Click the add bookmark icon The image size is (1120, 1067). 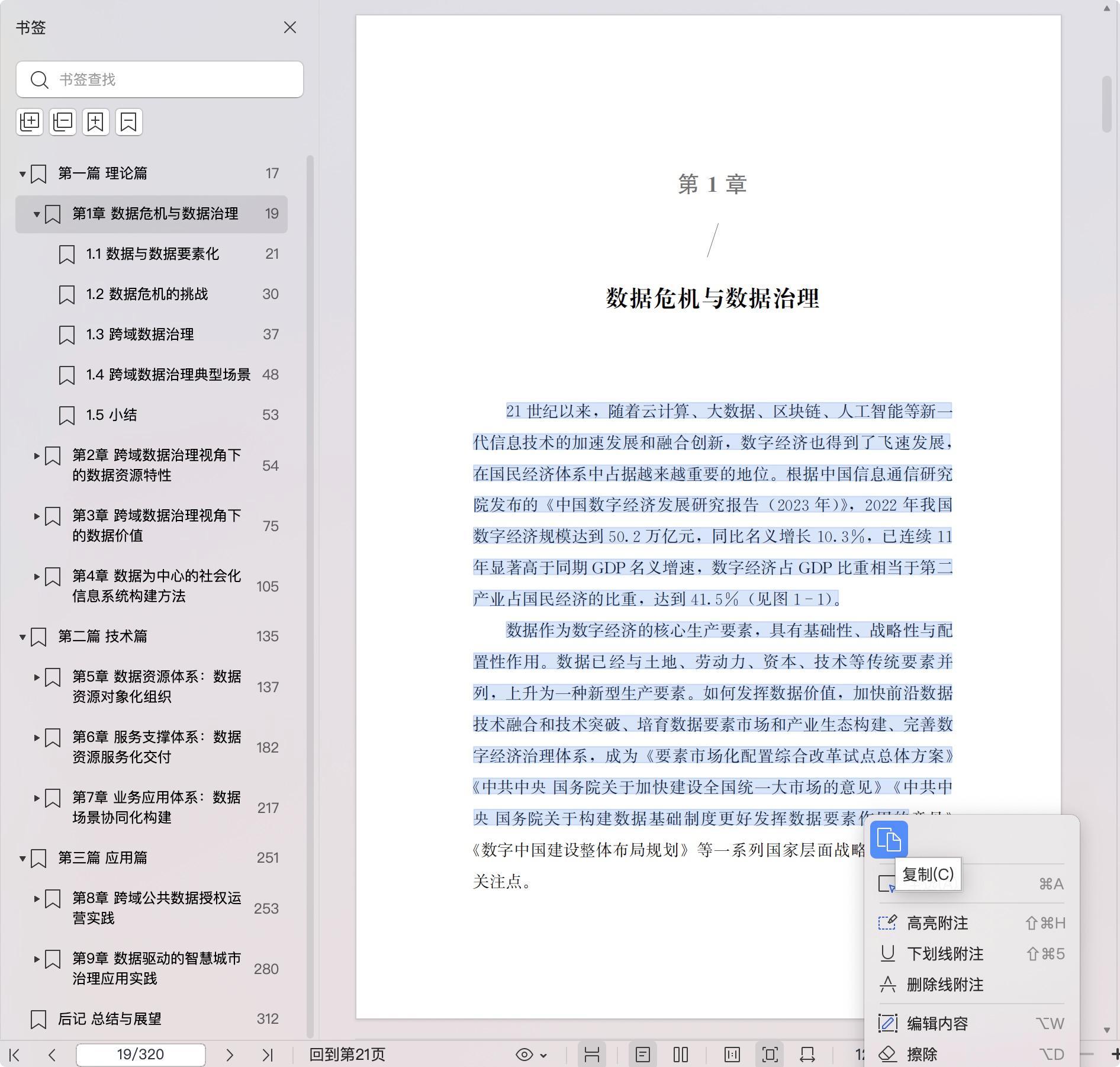click(x=96, y=122)
